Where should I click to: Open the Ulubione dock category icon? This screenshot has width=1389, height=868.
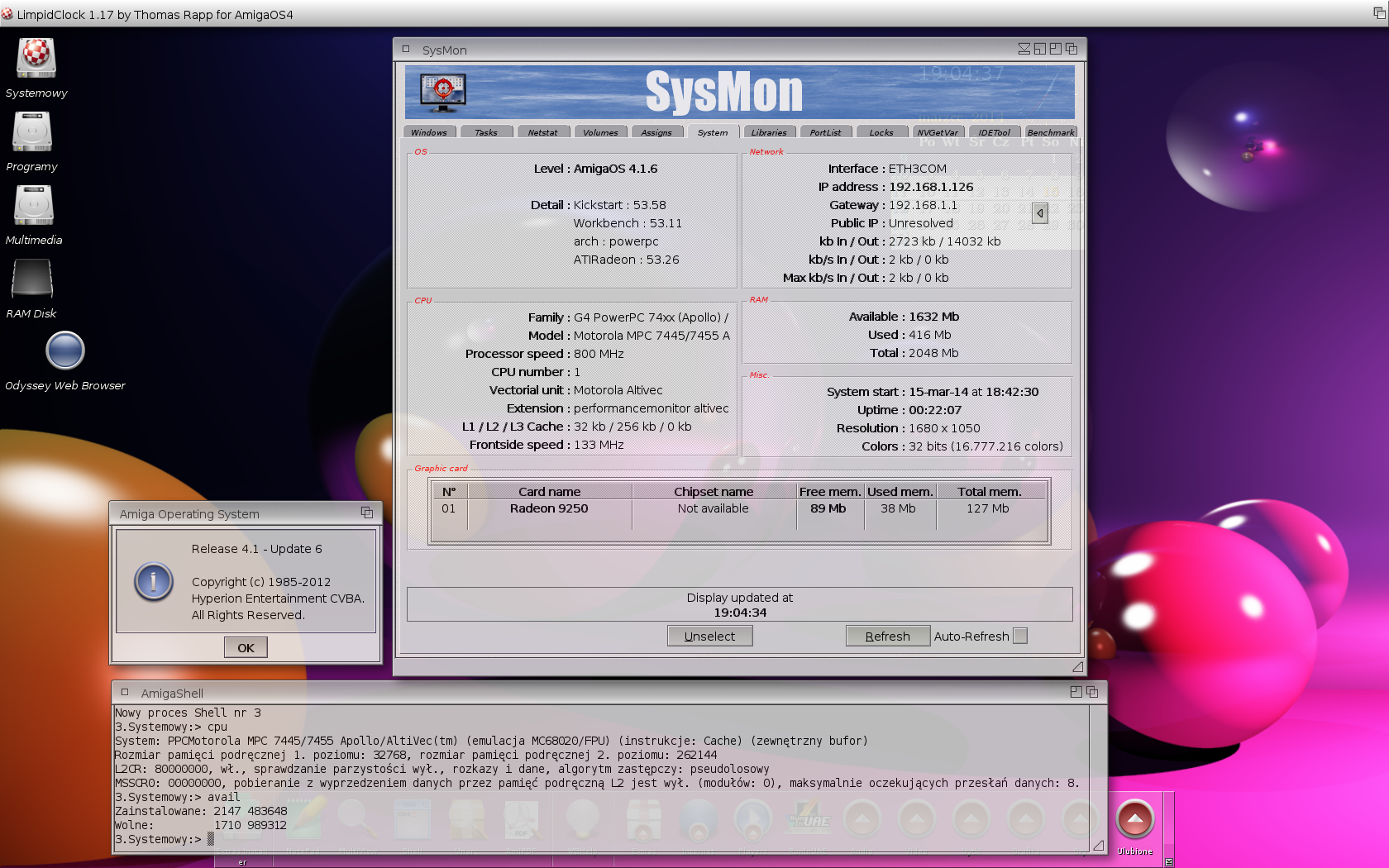1135,820
